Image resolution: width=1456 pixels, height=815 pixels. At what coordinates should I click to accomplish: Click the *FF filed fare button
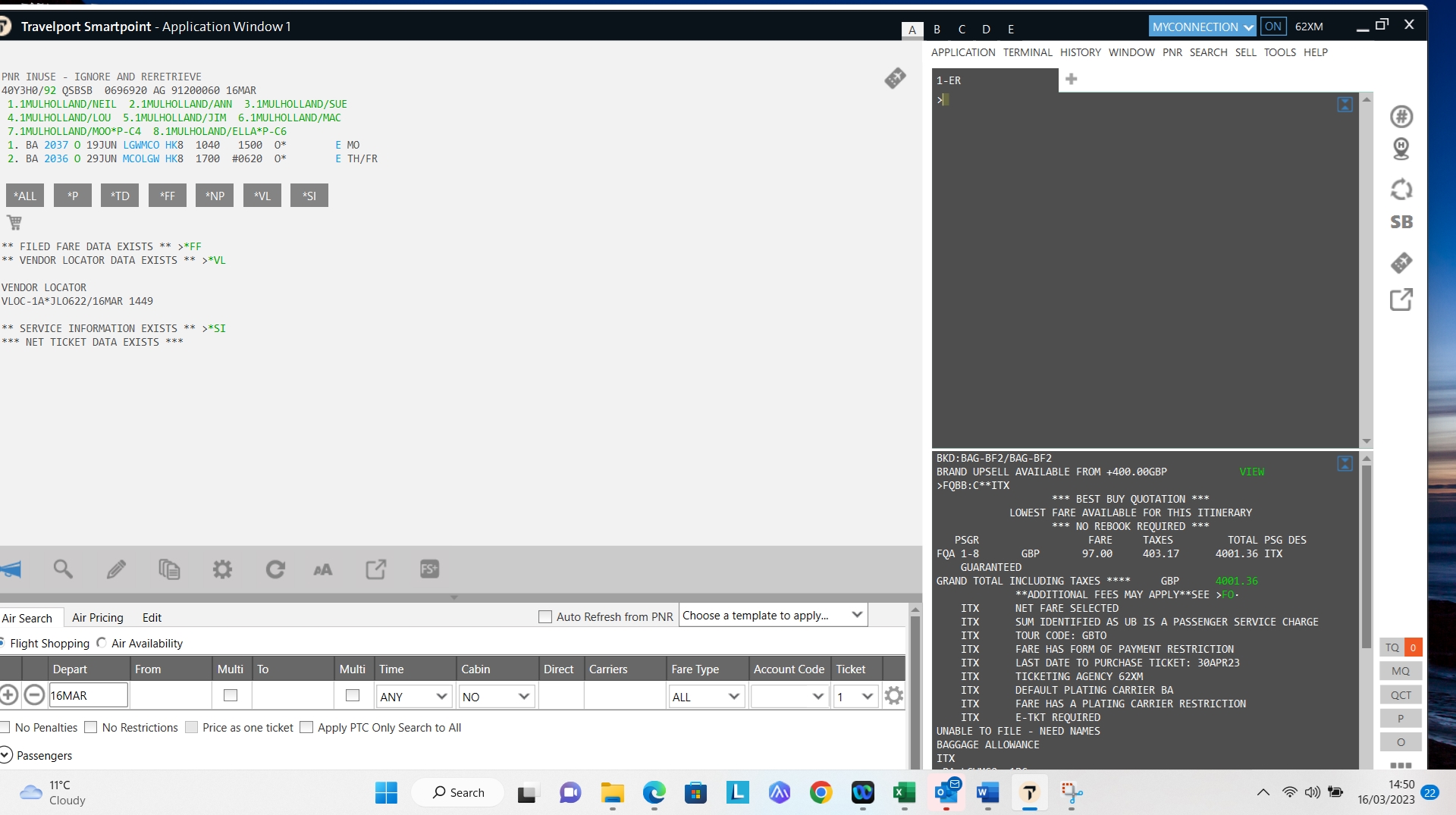(x=168, y=196)
